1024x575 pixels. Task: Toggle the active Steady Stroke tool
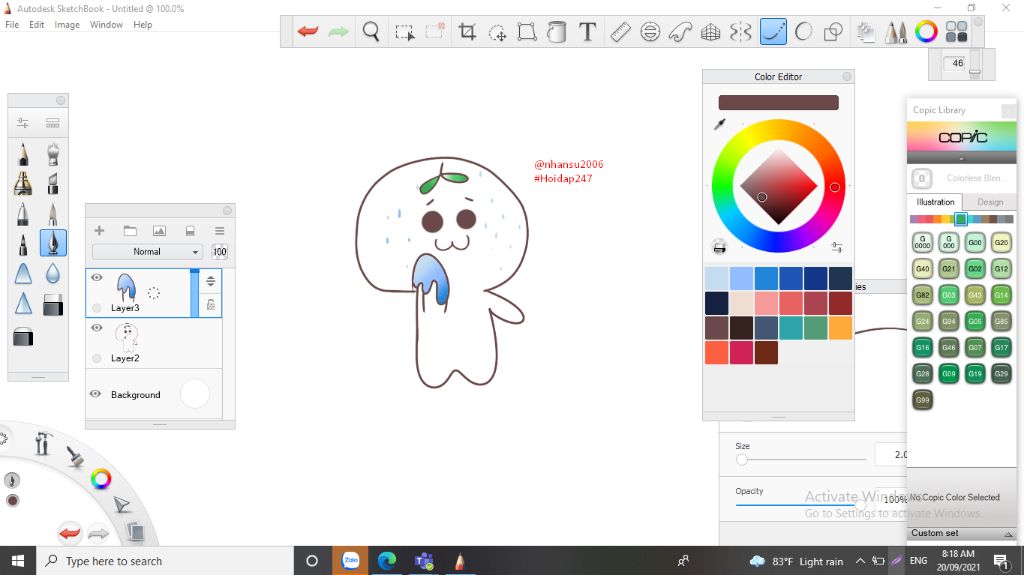[x=773, y=31]
